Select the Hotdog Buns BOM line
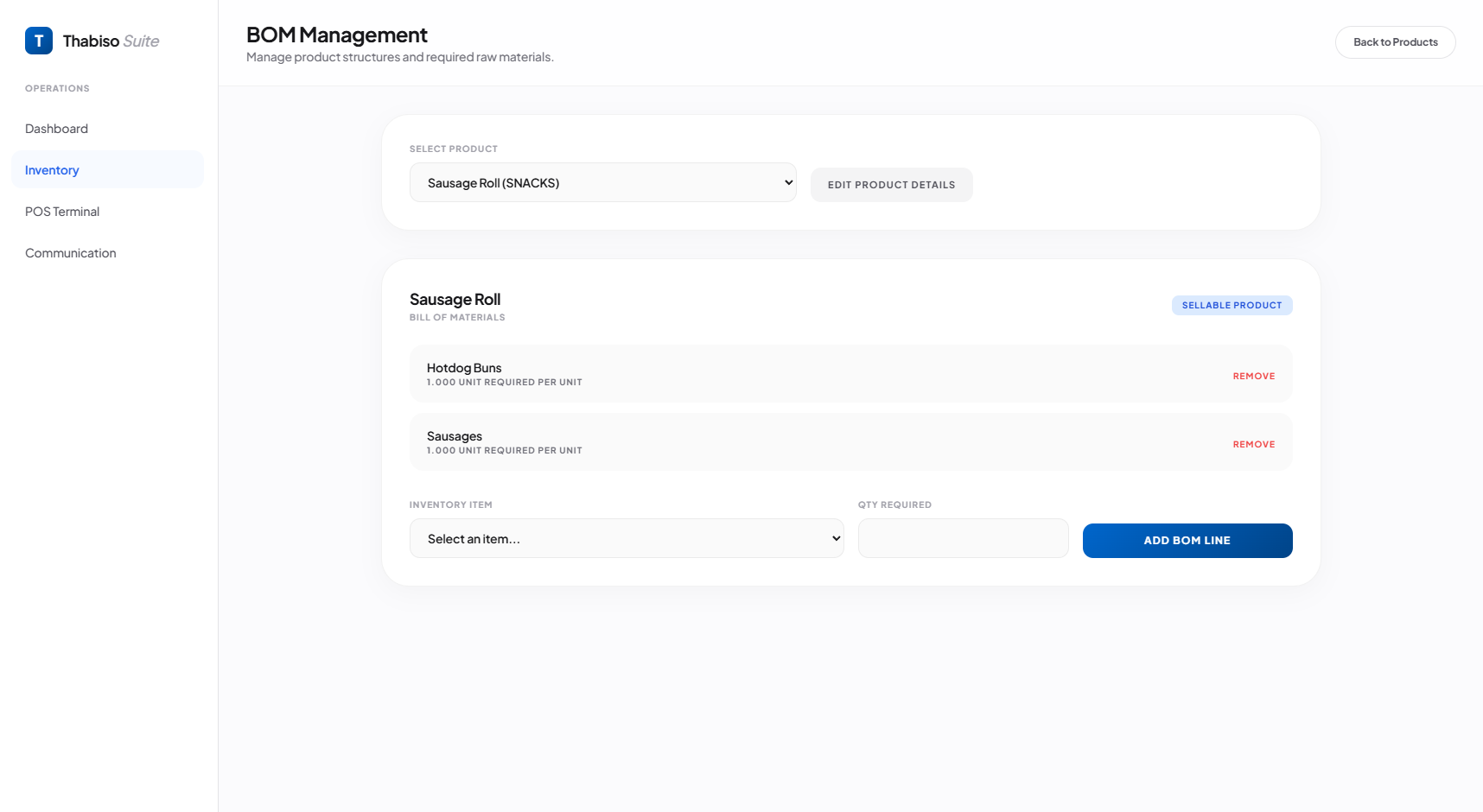The width and height of the screenshot is (1483, 812). tap(778, 373)
